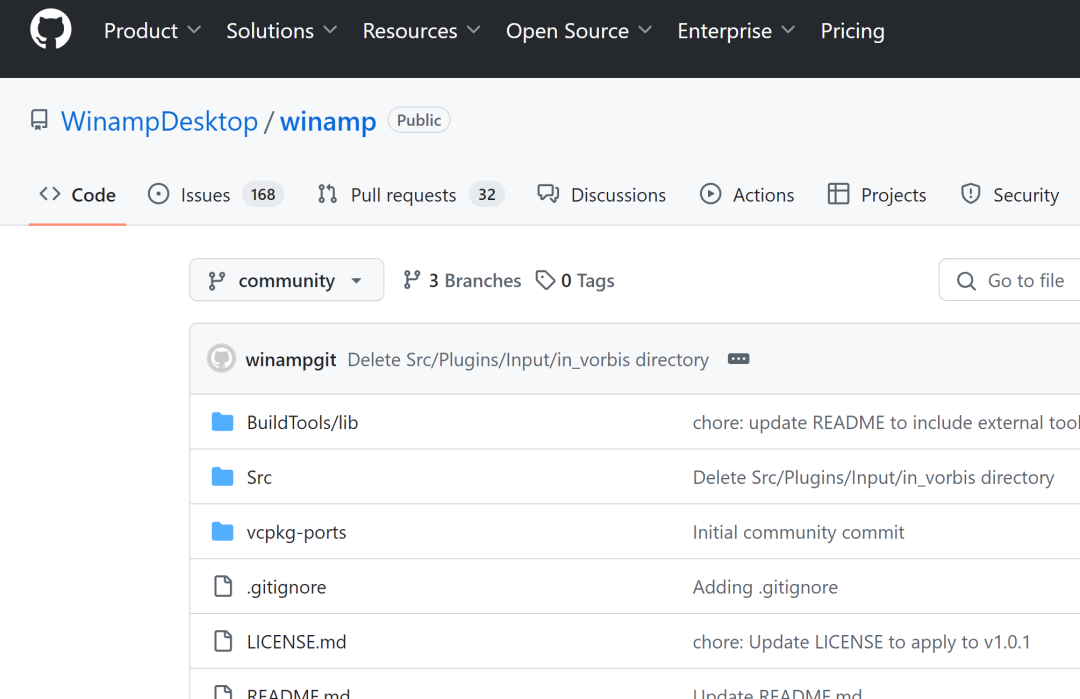Click the Issues circle-dot icon

158,194
